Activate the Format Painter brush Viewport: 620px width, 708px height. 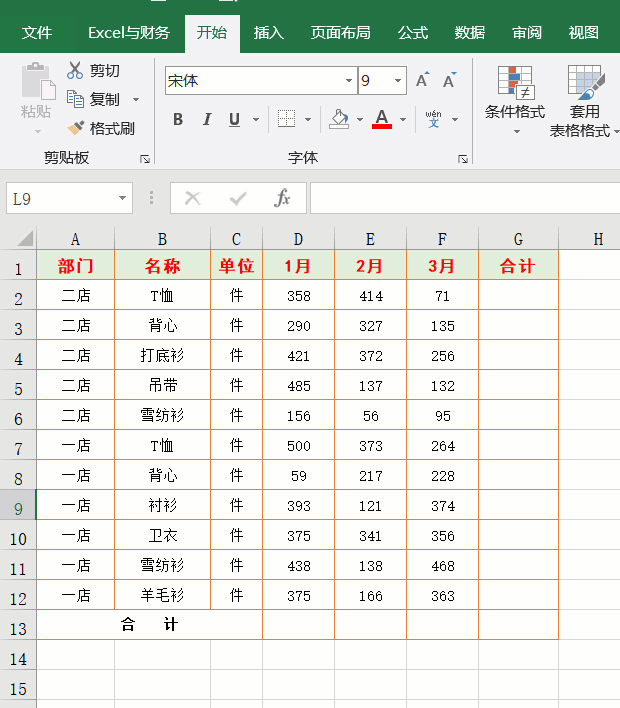(75, 128)
